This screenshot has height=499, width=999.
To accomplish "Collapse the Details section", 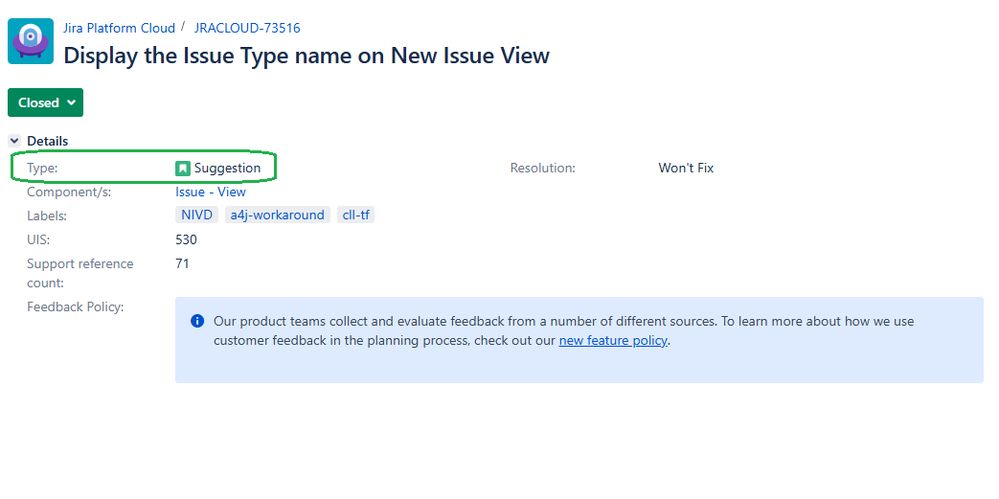I will click(x=15, y=141).
